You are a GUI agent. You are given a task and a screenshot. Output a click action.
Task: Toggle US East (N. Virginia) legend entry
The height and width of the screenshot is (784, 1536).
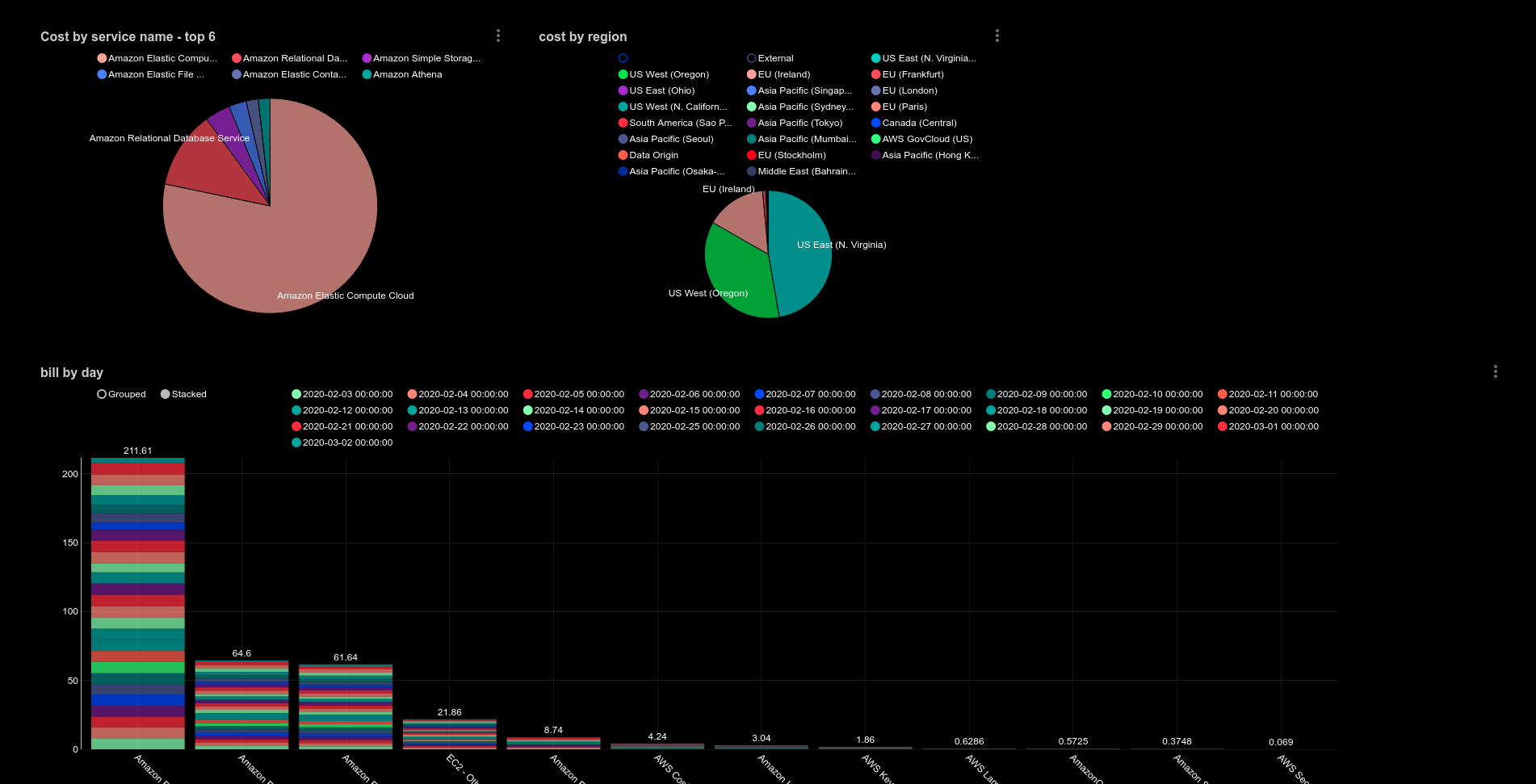point(924,58)
